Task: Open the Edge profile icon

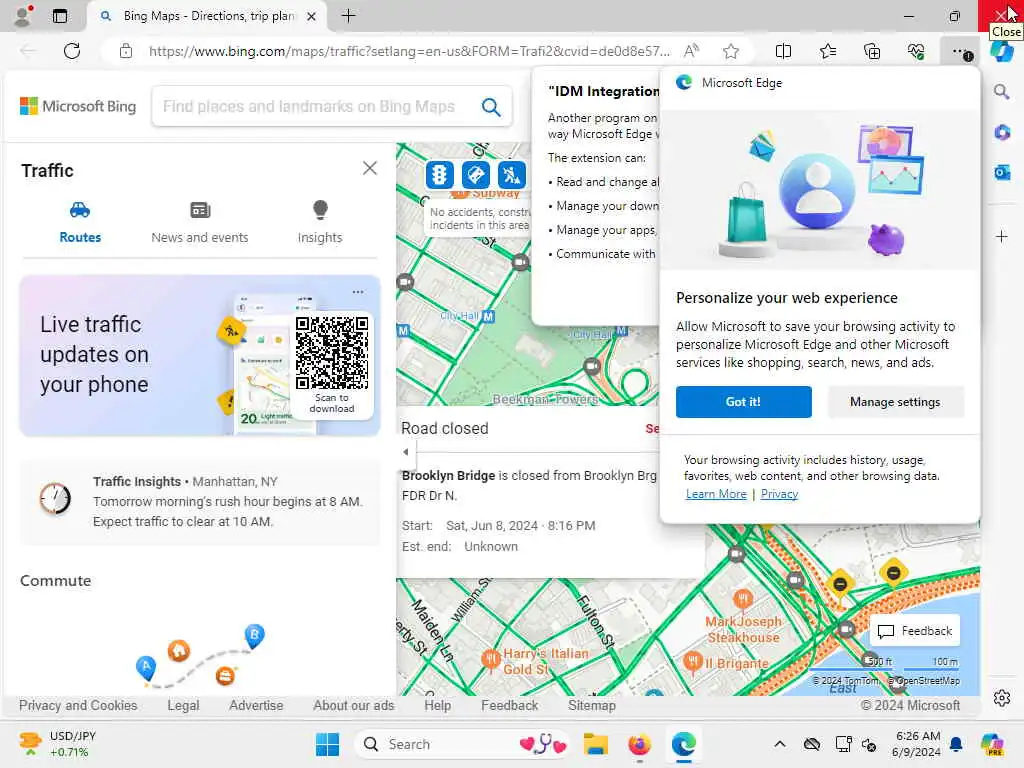Action: click(24, 16)
